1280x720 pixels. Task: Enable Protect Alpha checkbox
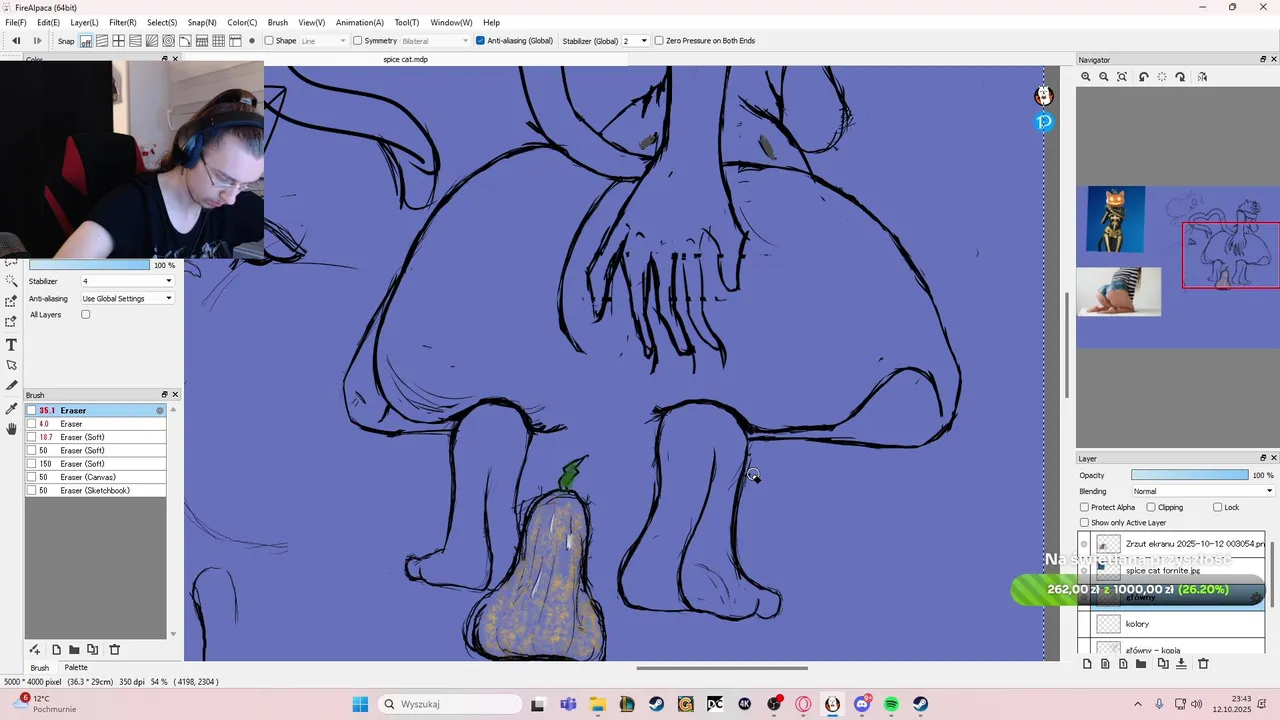pyautogui.click(x=1084, y=507)
